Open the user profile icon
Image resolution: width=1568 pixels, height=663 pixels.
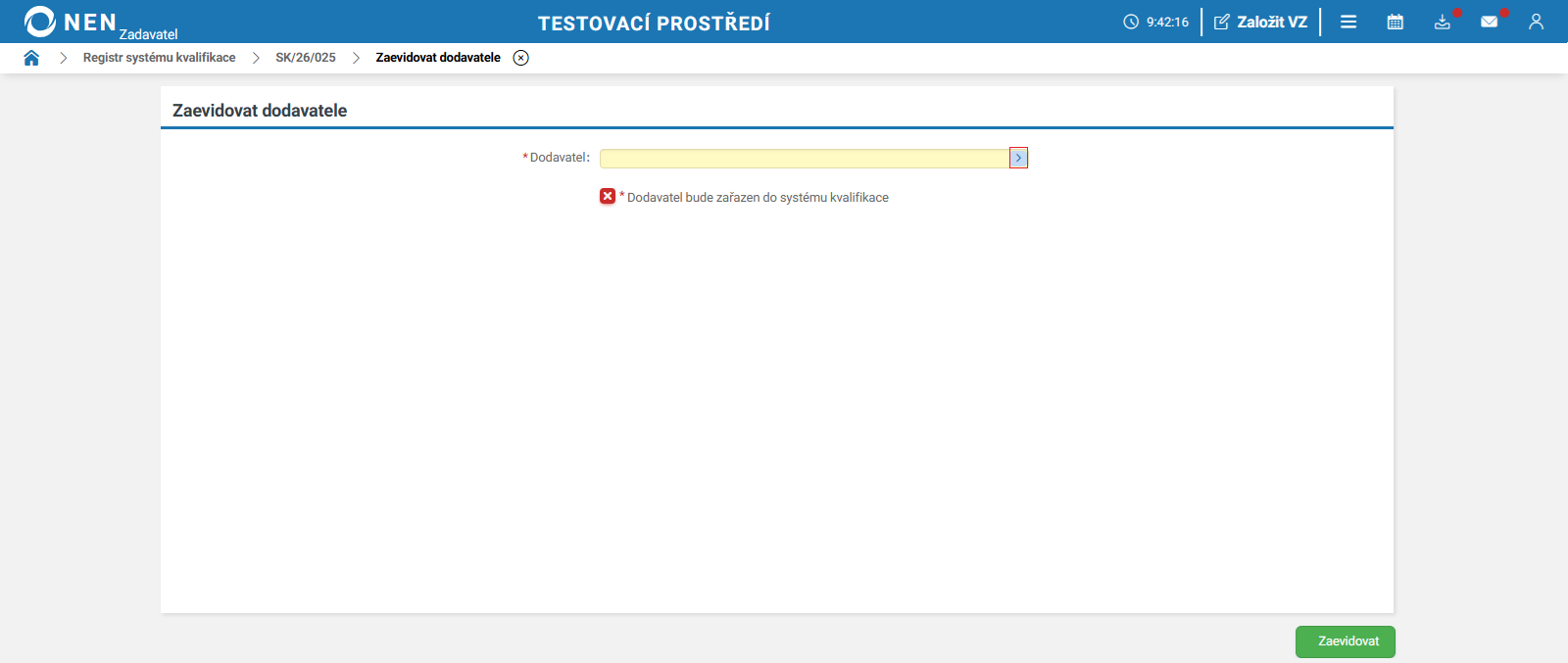1536,22
